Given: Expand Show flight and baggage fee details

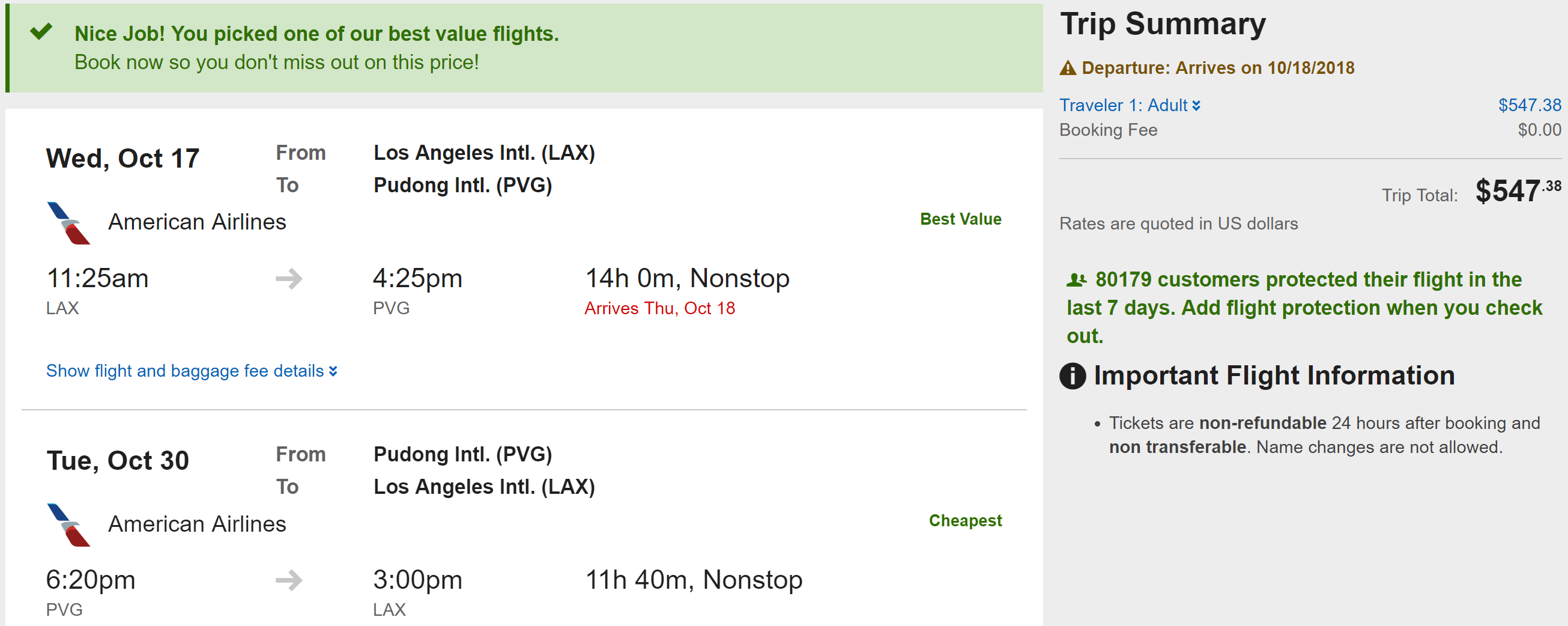Looking at the screenshot, I should (x=191, y=371).
